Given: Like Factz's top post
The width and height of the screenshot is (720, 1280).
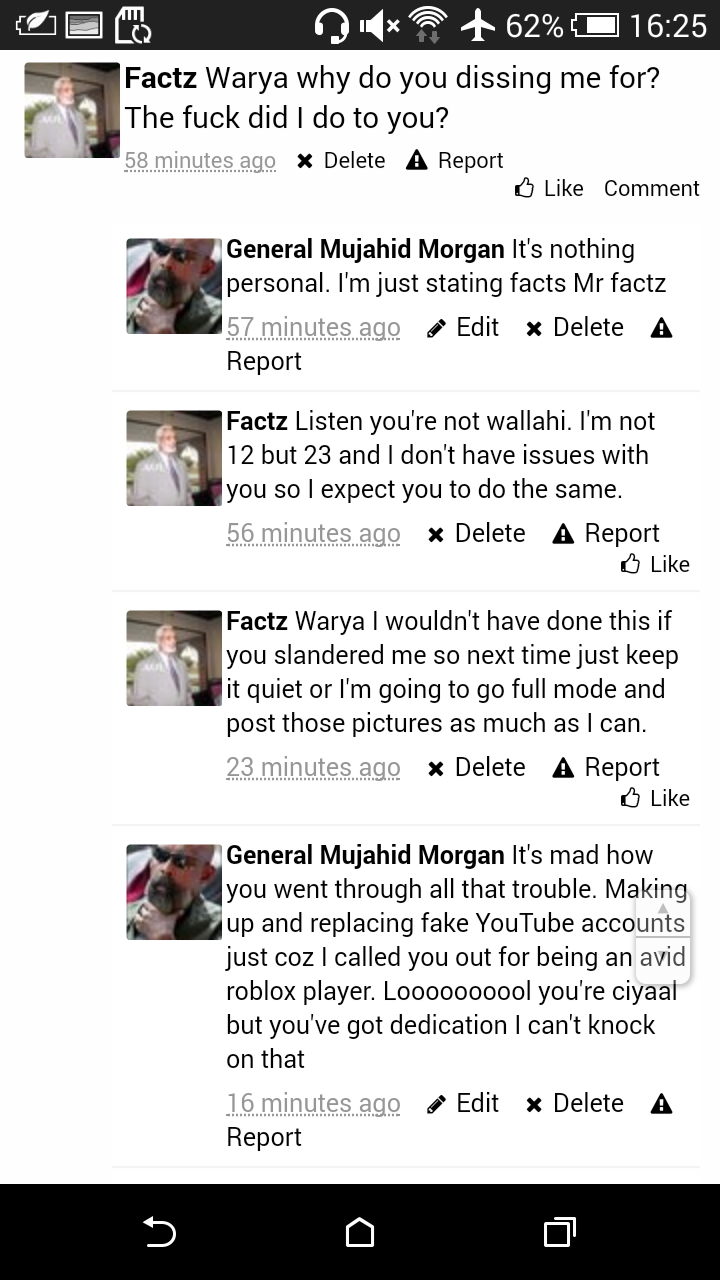Looking at the screenshot, I should pyautogui.click(x=549, y=188).
